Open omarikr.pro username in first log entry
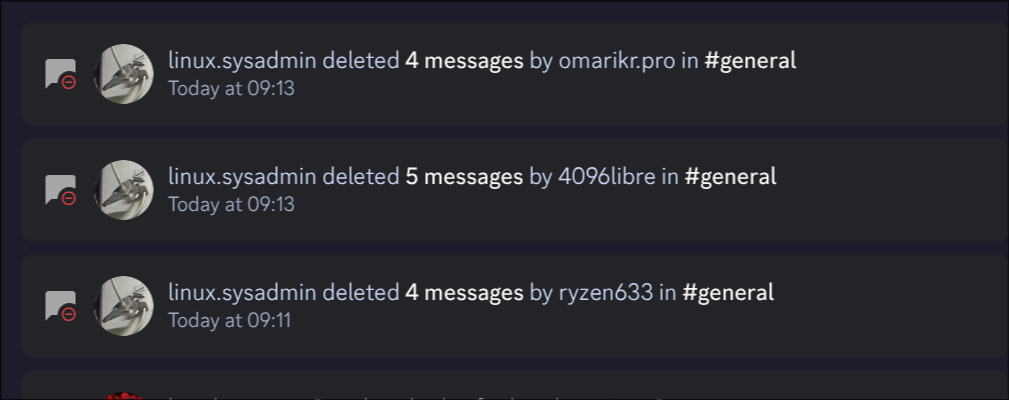This screenshot has height=400, width=1009. click(617, 61)
